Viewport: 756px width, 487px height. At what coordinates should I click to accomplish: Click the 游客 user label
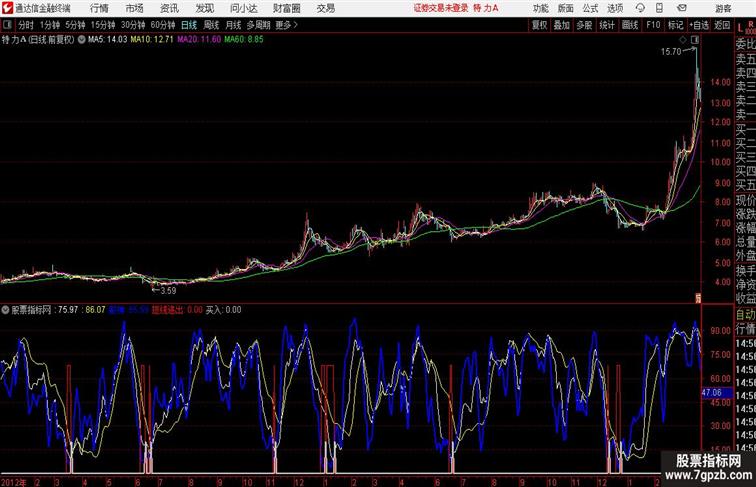[723, 8]
